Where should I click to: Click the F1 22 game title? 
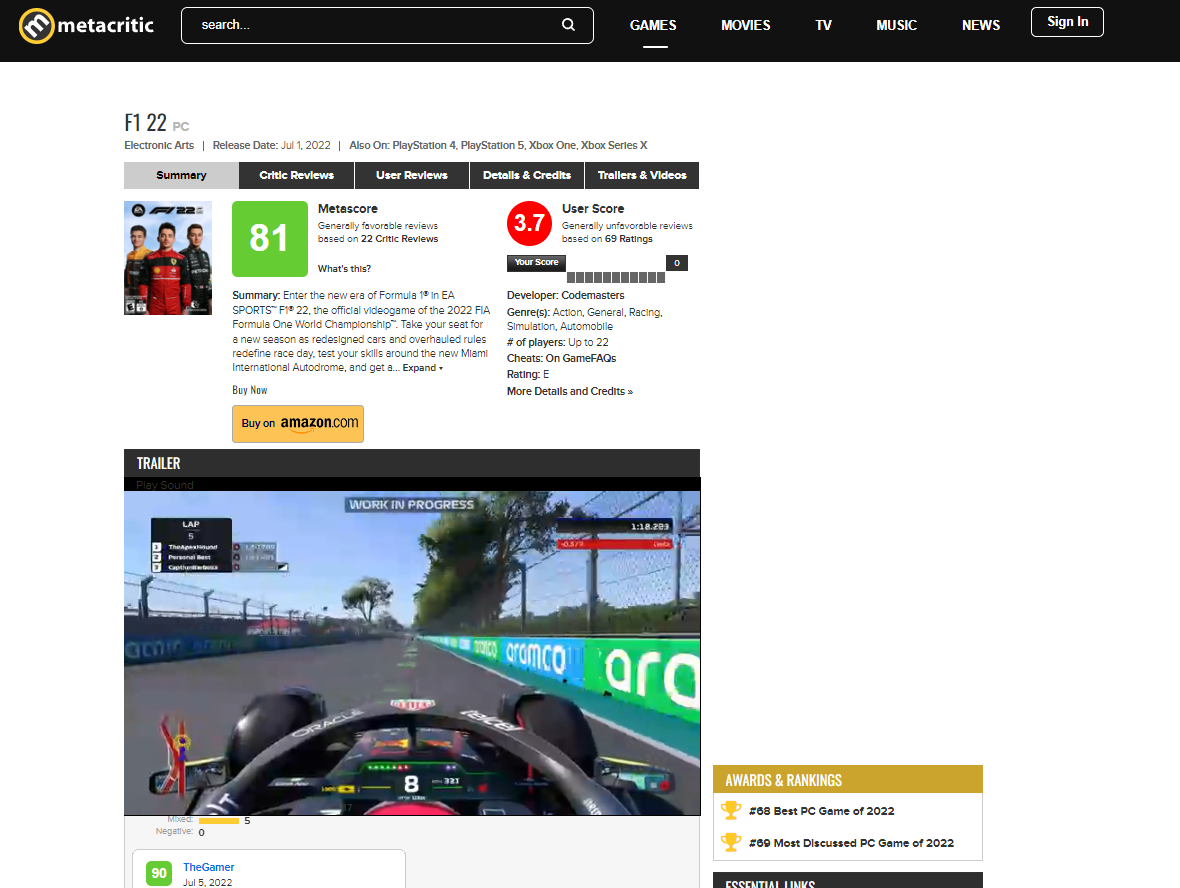click(145, 122)
